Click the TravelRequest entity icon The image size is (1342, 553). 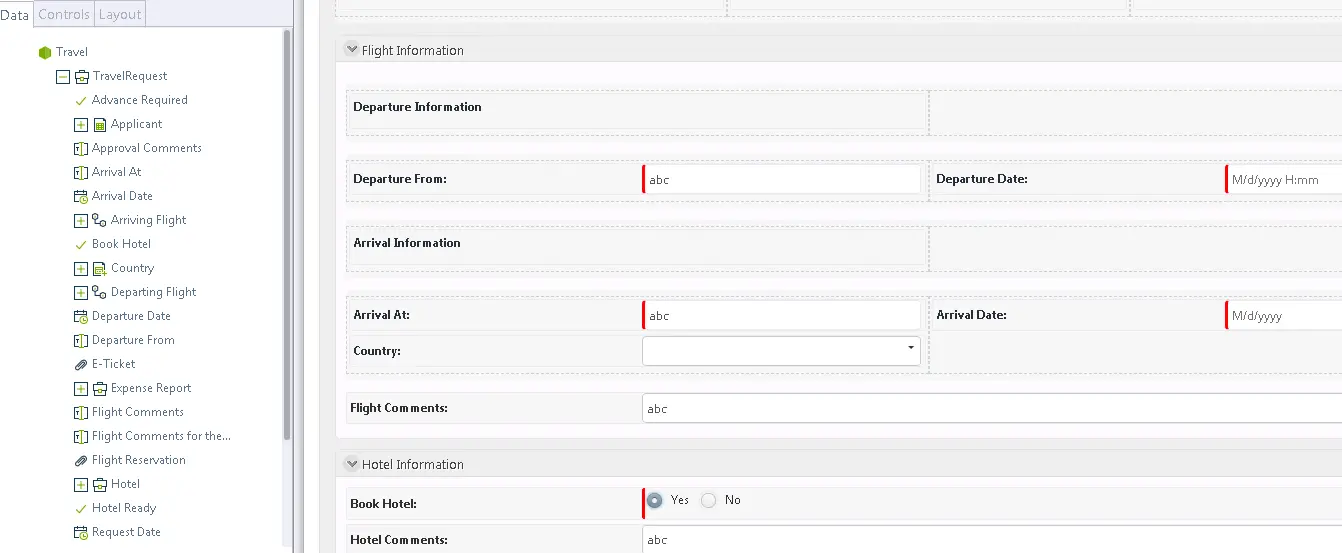pos(82,76)
